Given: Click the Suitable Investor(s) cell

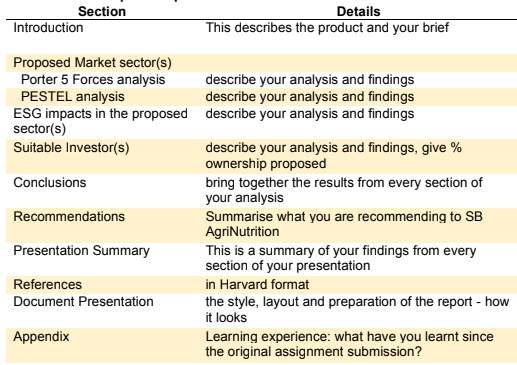Looking at the screenshot, I should click(71, 148).
